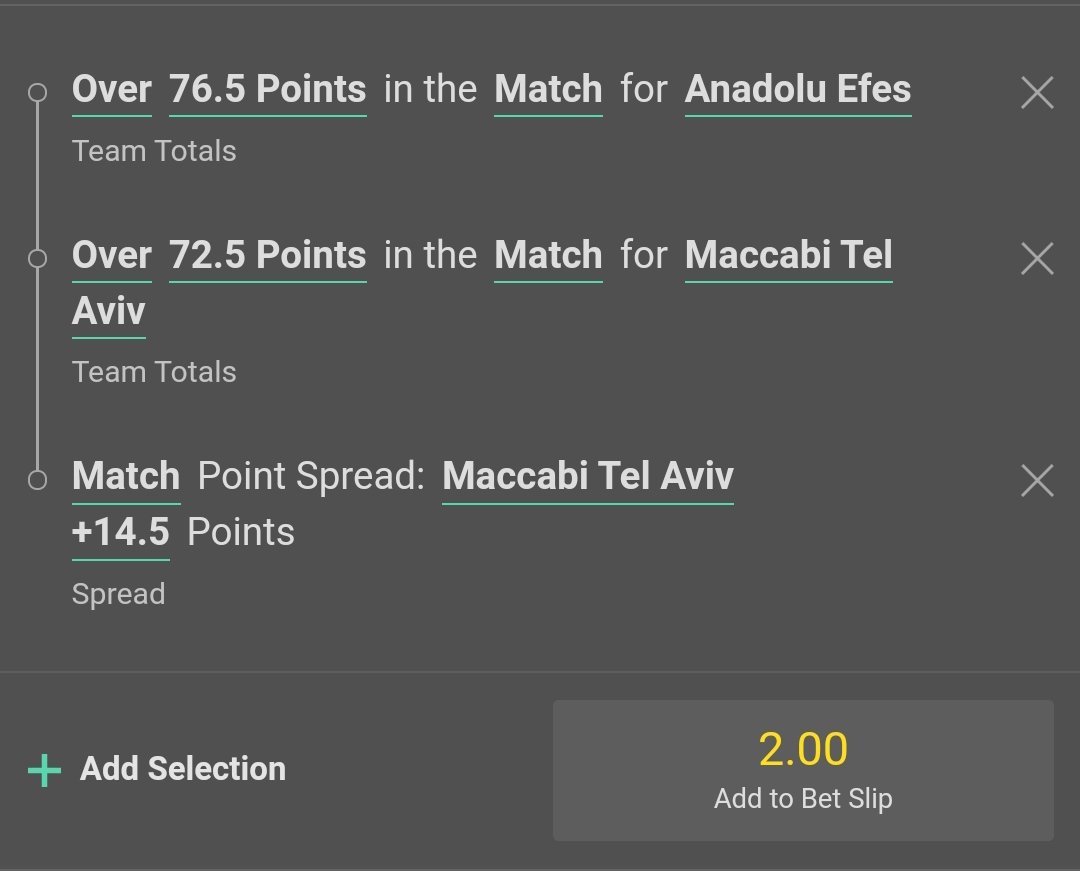Open the 72.5 Points value selector
This screenshot has width=1080, height=871.
coord(267,256)
